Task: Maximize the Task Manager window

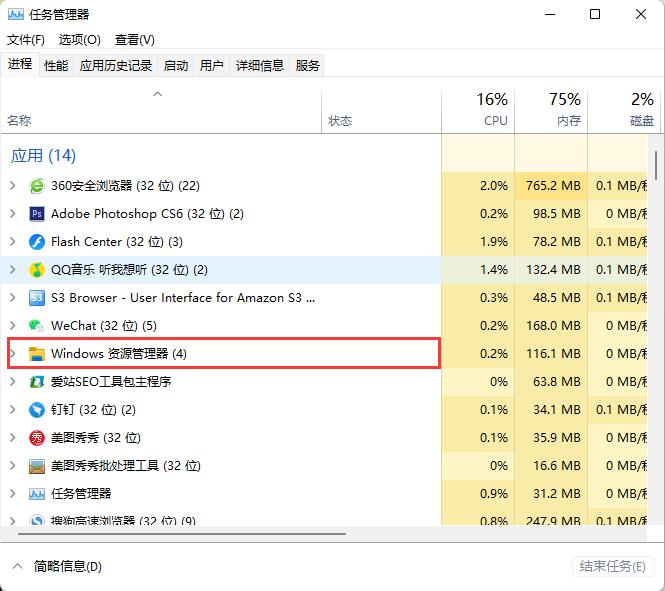Action: click(x=595, y=14)
